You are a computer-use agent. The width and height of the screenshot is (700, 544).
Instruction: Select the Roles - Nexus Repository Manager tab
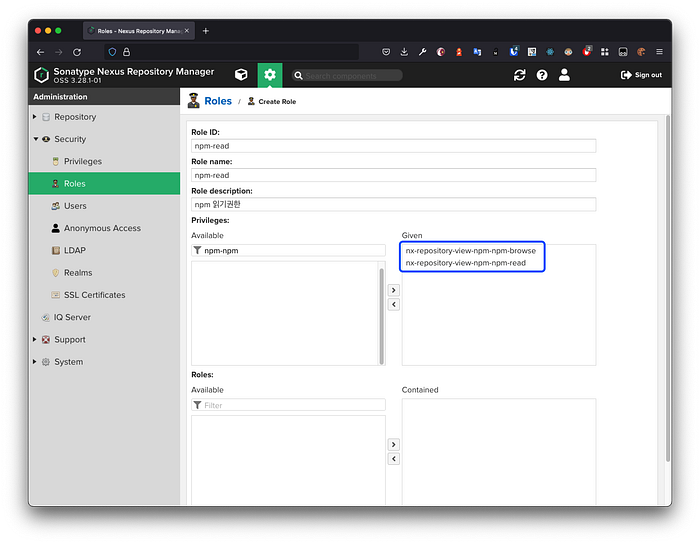coord(139,31)
